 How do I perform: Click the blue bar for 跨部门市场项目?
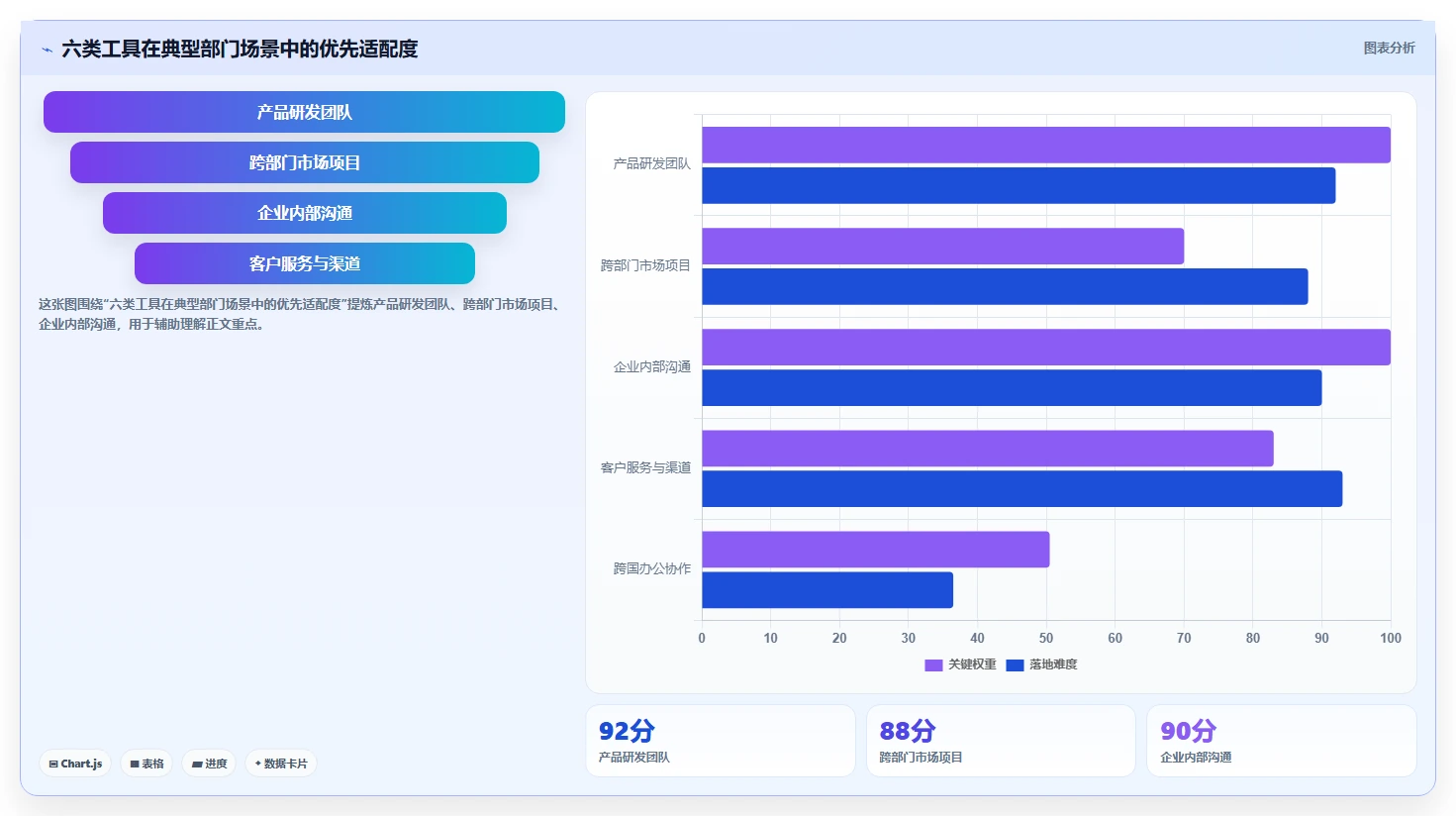coord(1005,287)
